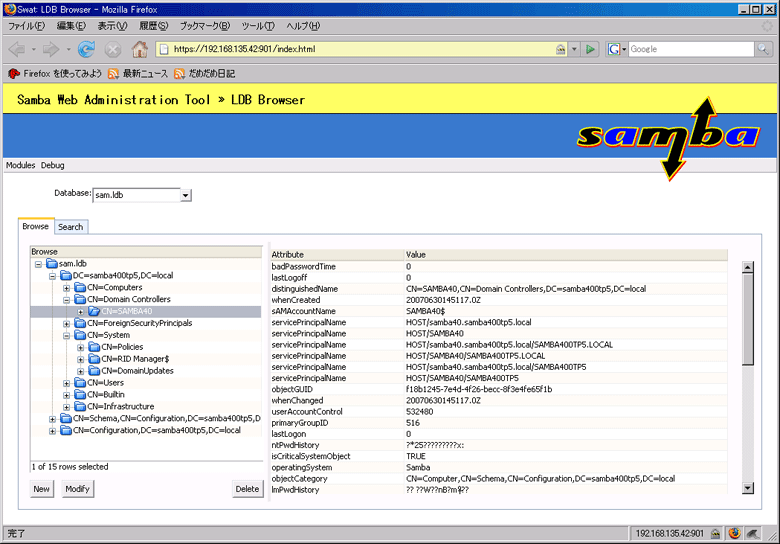Click attribute table scroll down arrow

(x=747, y=488)
